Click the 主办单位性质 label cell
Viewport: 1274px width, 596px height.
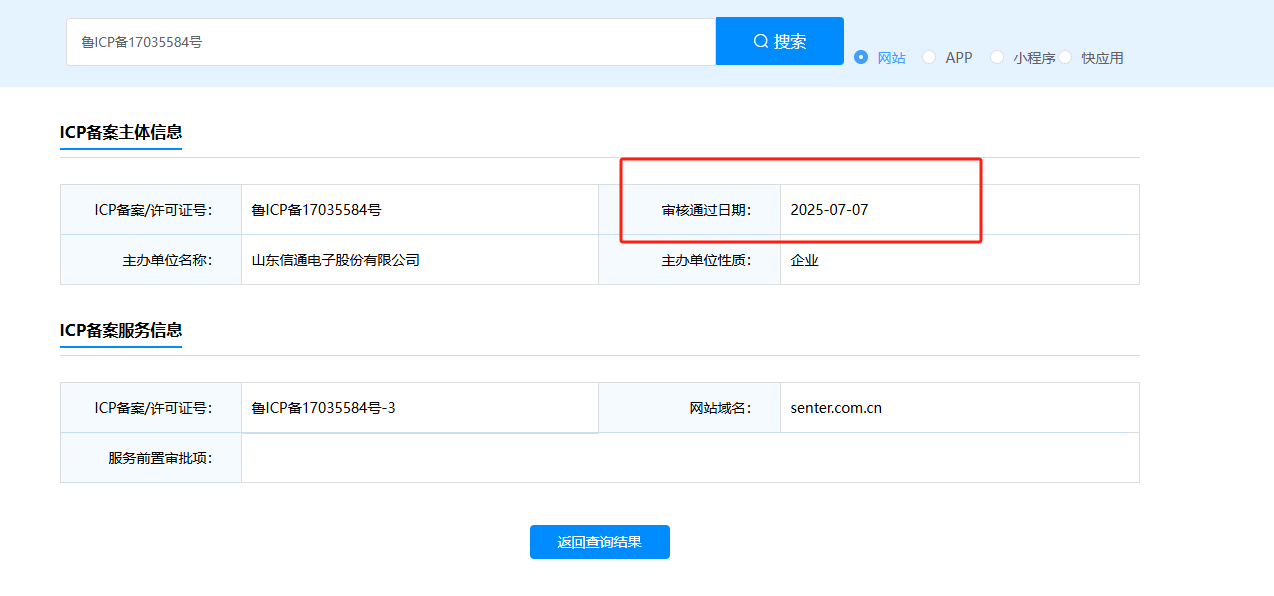(x=690, y=260)
